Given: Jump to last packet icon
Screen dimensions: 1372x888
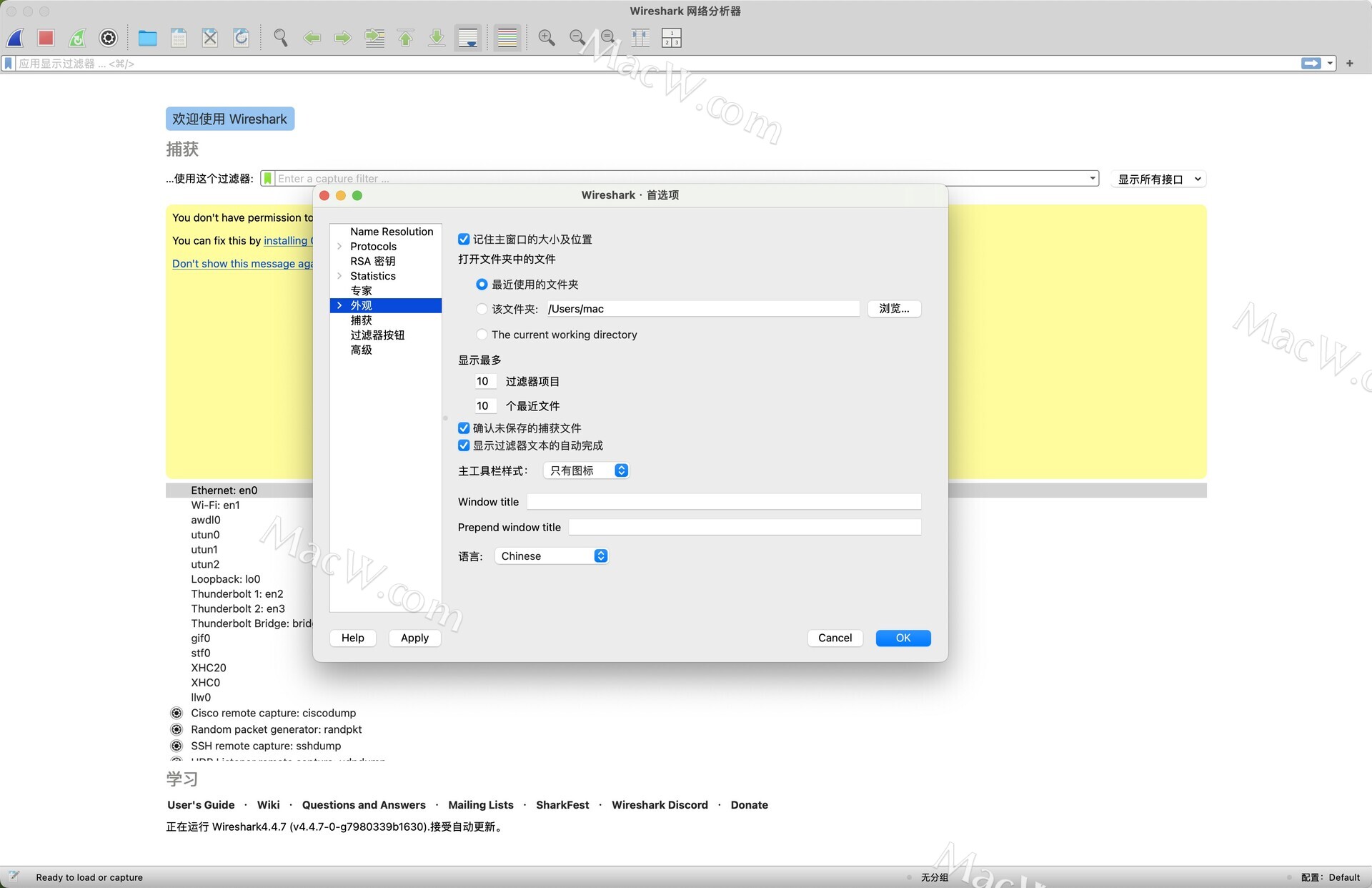Looking at the screenshot, I should (x=437, y=38).
